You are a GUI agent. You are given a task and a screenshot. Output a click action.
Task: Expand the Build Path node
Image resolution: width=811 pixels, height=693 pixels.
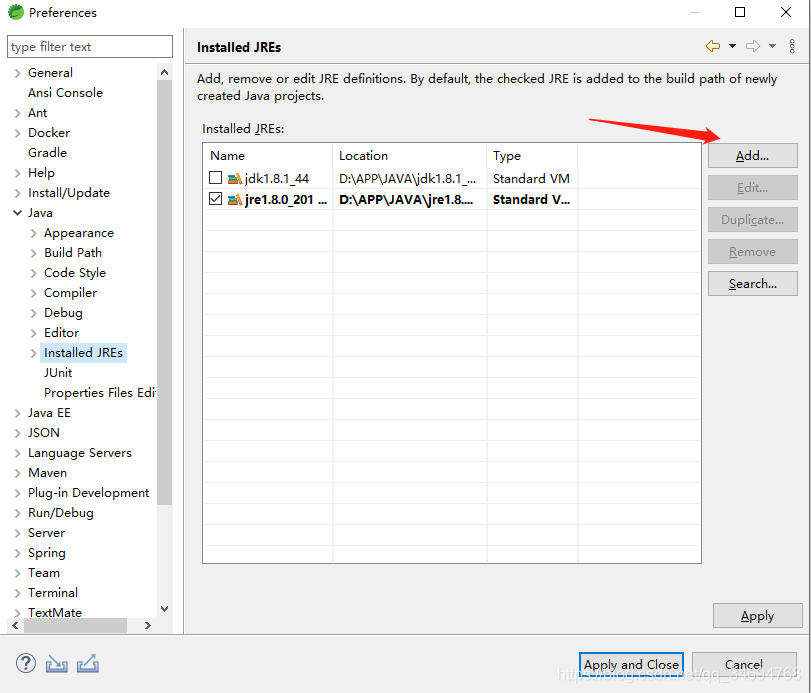[x=33, y=253]
